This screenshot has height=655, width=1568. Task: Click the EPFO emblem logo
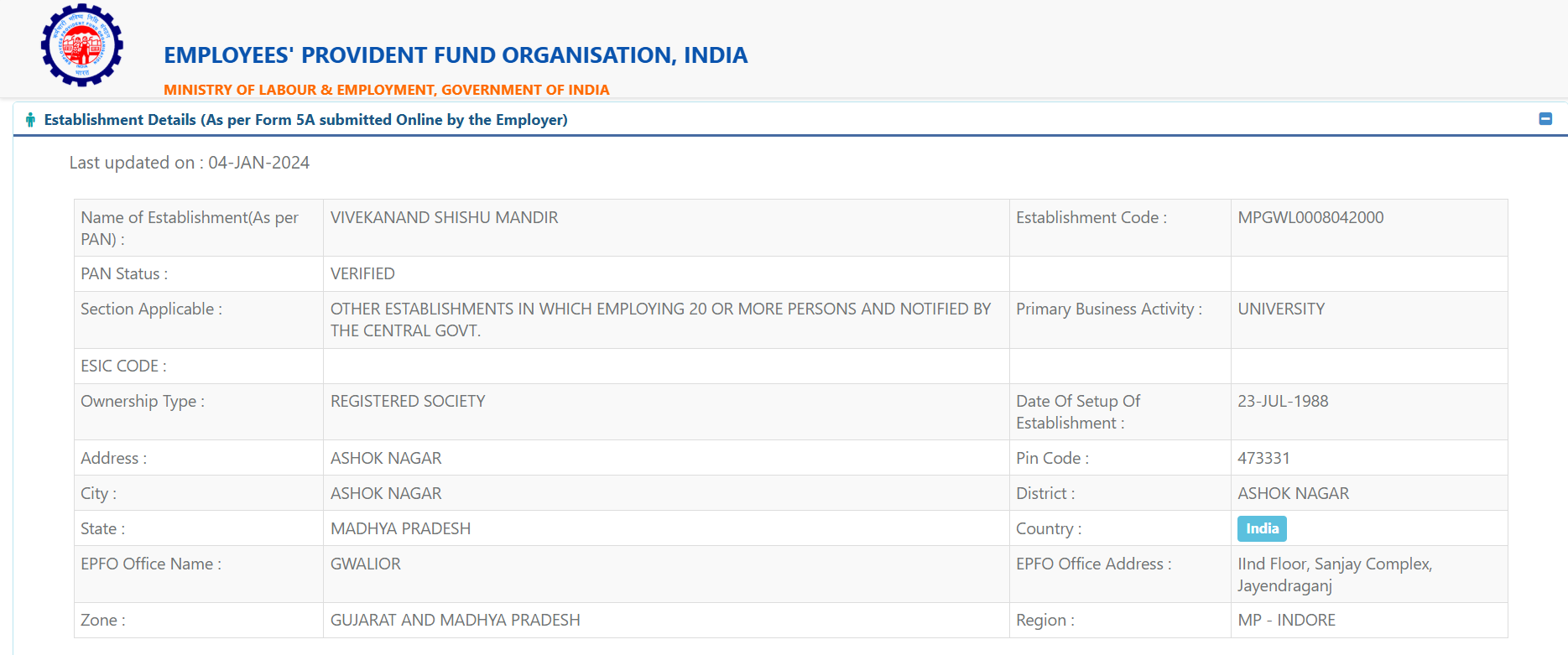click(x=82, y=45)
